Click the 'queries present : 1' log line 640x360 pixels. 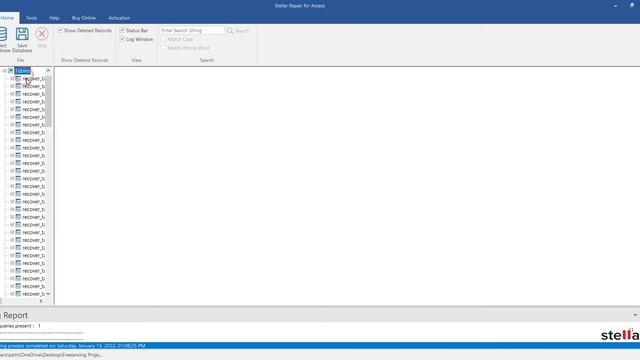(20, 326)
